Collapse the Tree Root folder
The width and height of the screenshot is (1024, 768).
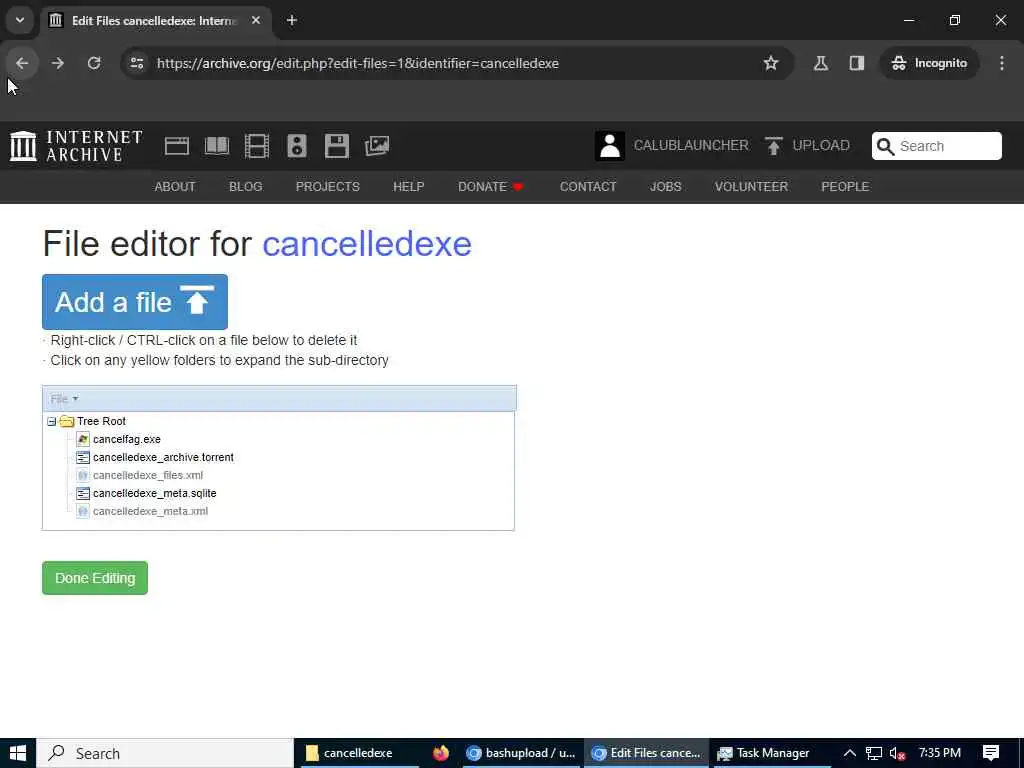pyautogui.click(x=52, y=422)
